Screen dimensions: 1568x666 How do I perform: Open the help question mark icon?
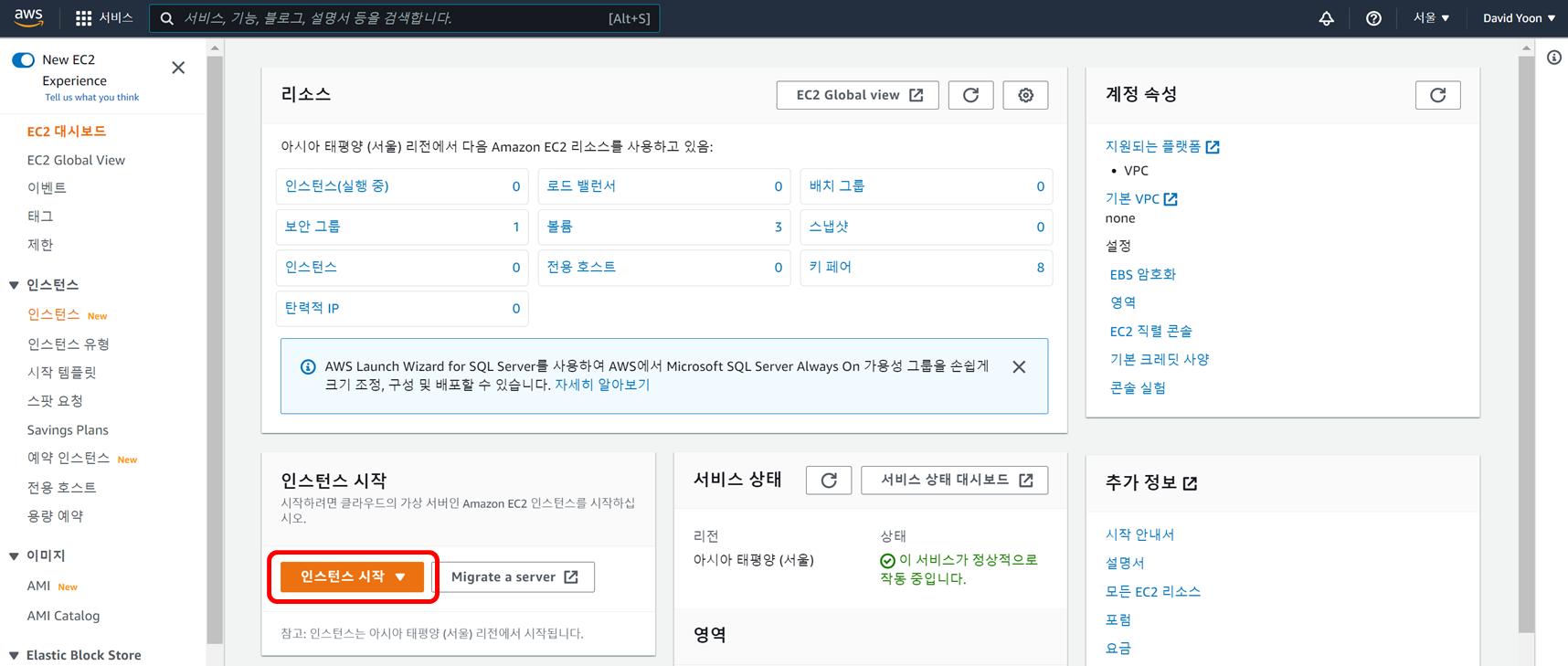(x=1373, y=18)
